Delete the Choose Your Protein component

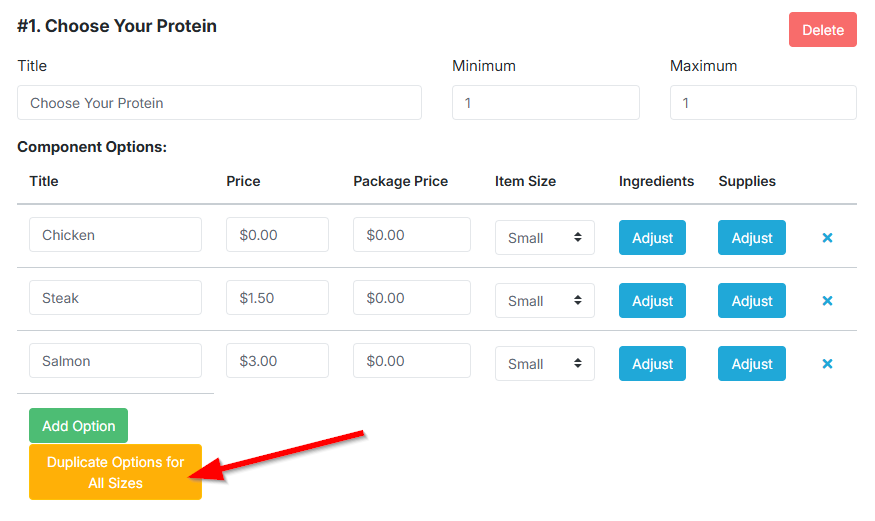[823, 30]
